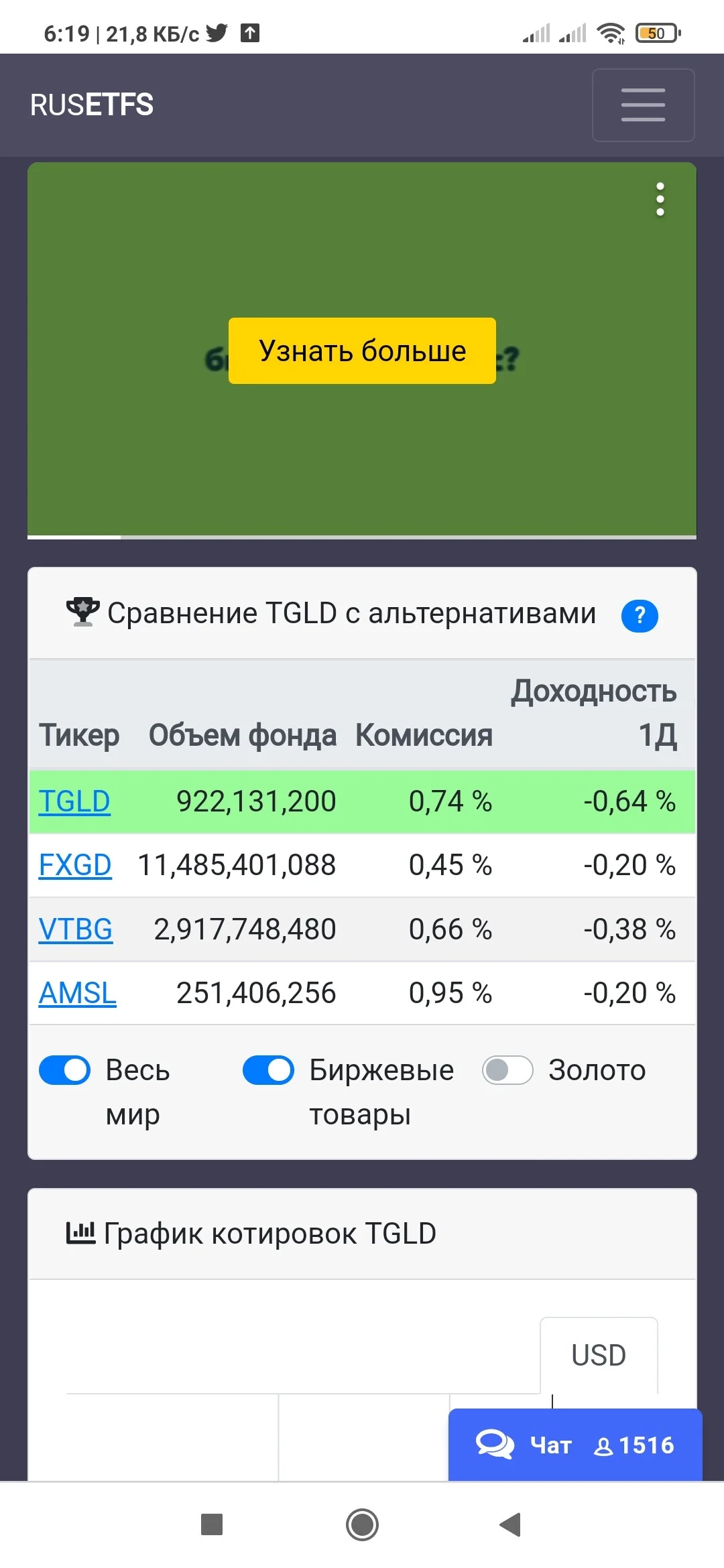Image resolution: width=724 pixels, height=1568 pixels.
Task: Open the TGLD ticker link
Action: pos(74,801)
